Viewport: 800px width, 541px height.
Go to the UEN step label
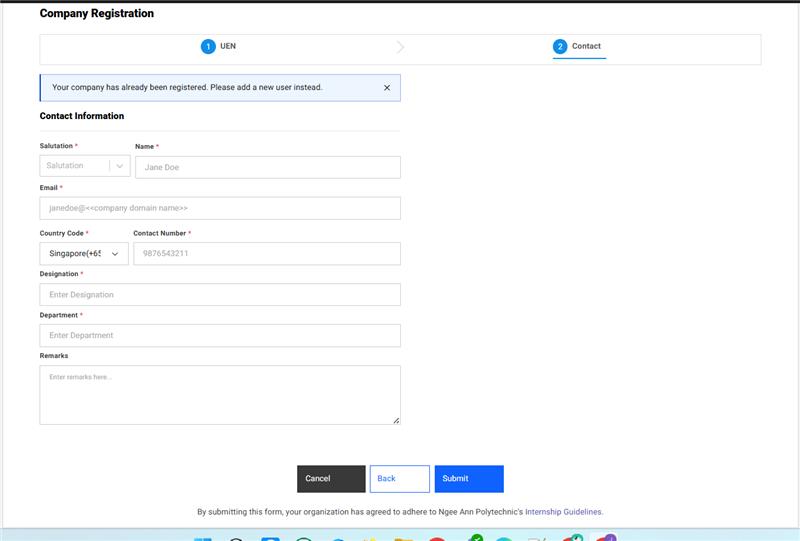pyautogui.click(x=228, y=47)
